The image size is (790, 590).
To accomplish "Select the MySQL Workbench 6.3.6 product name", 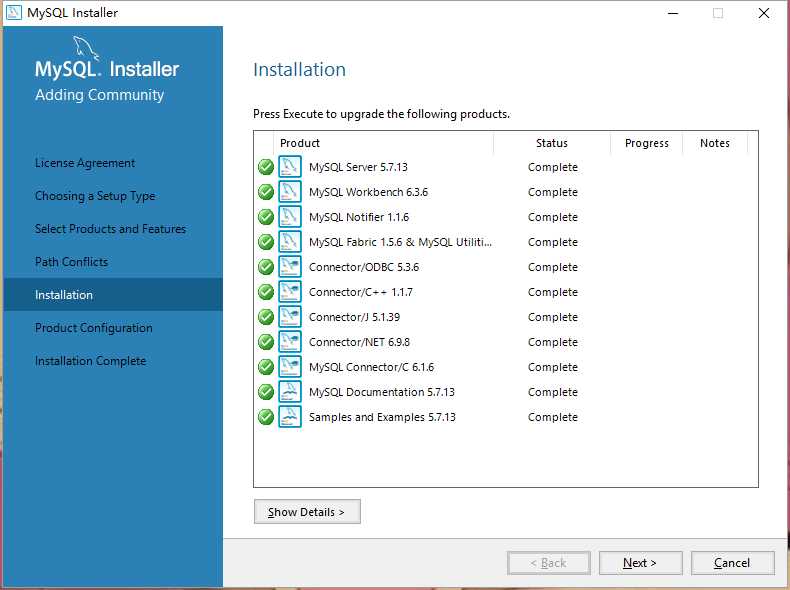I will click(x=368, y=192).
